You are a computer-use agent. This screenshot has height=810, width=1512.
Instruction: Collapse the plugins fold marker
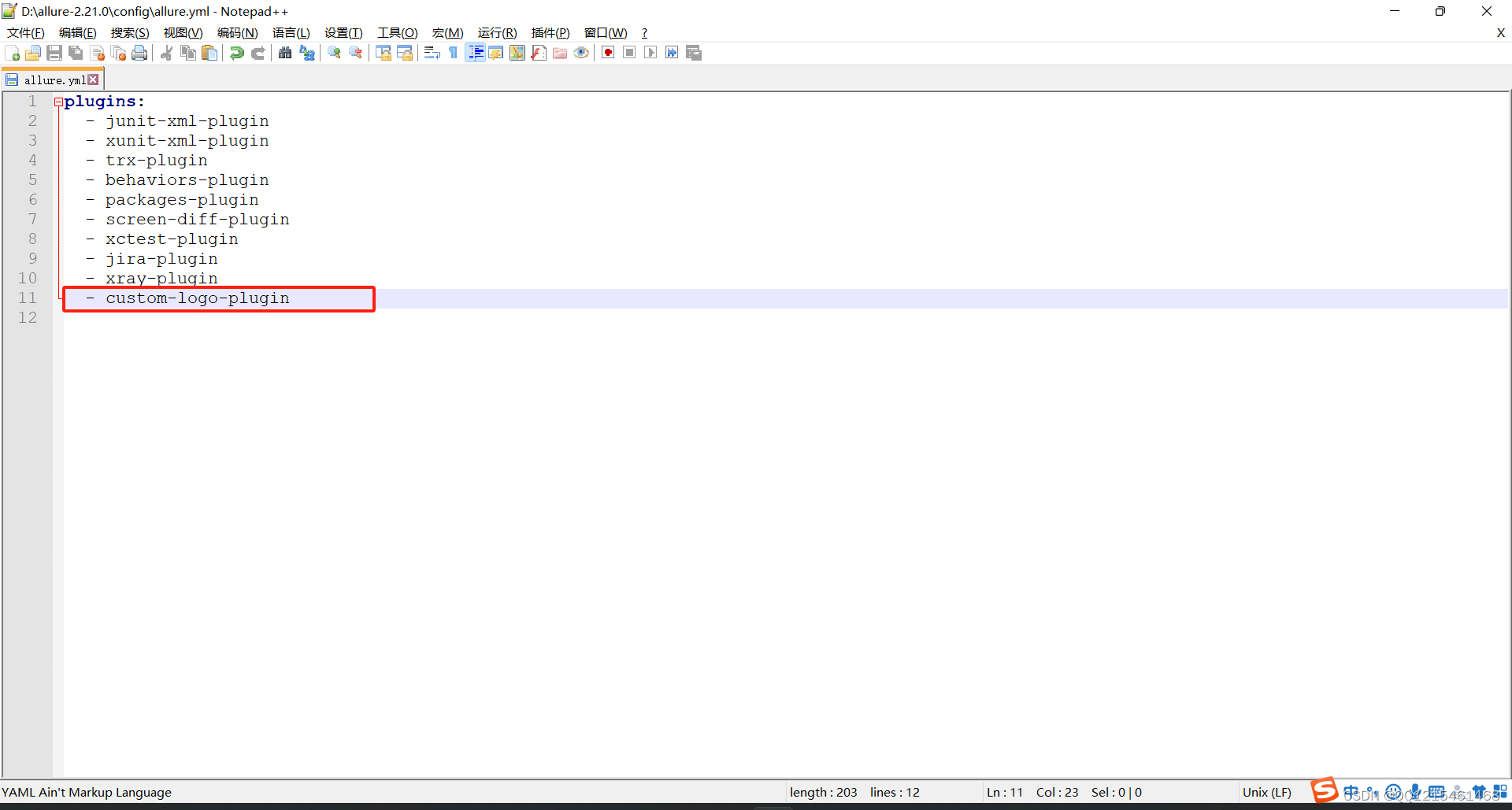tap(58, 102)
